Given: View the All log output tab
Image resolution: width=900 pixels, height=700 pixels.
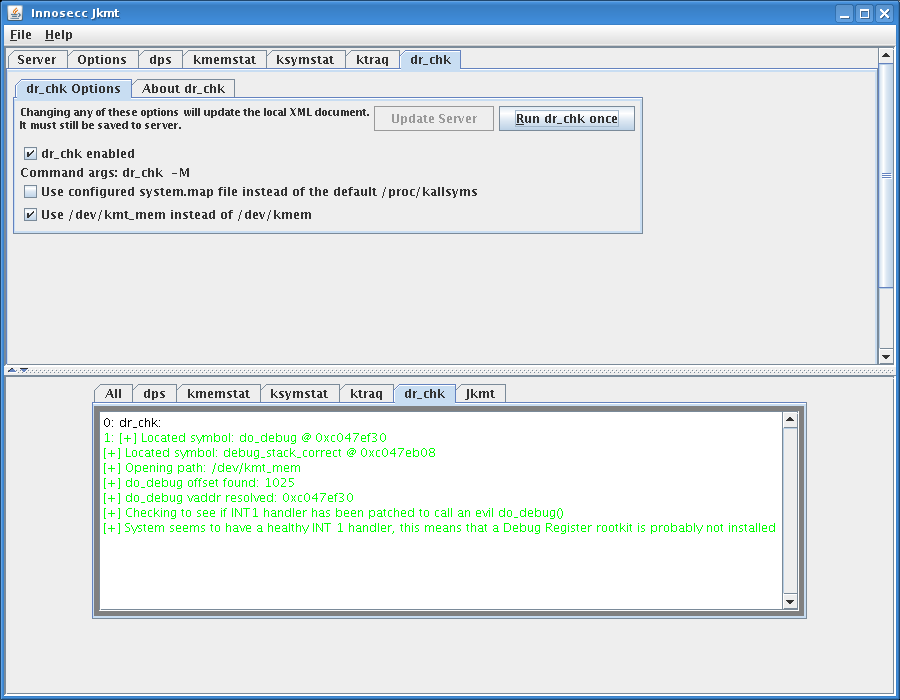Looking at the screenshot, I should [x=113, y=393].
